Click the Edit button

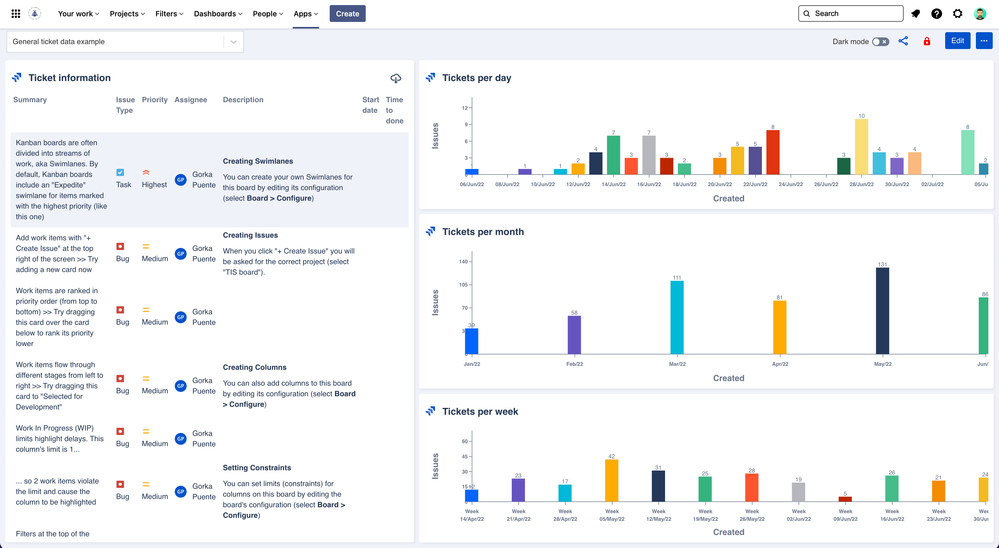coord(958,41)
